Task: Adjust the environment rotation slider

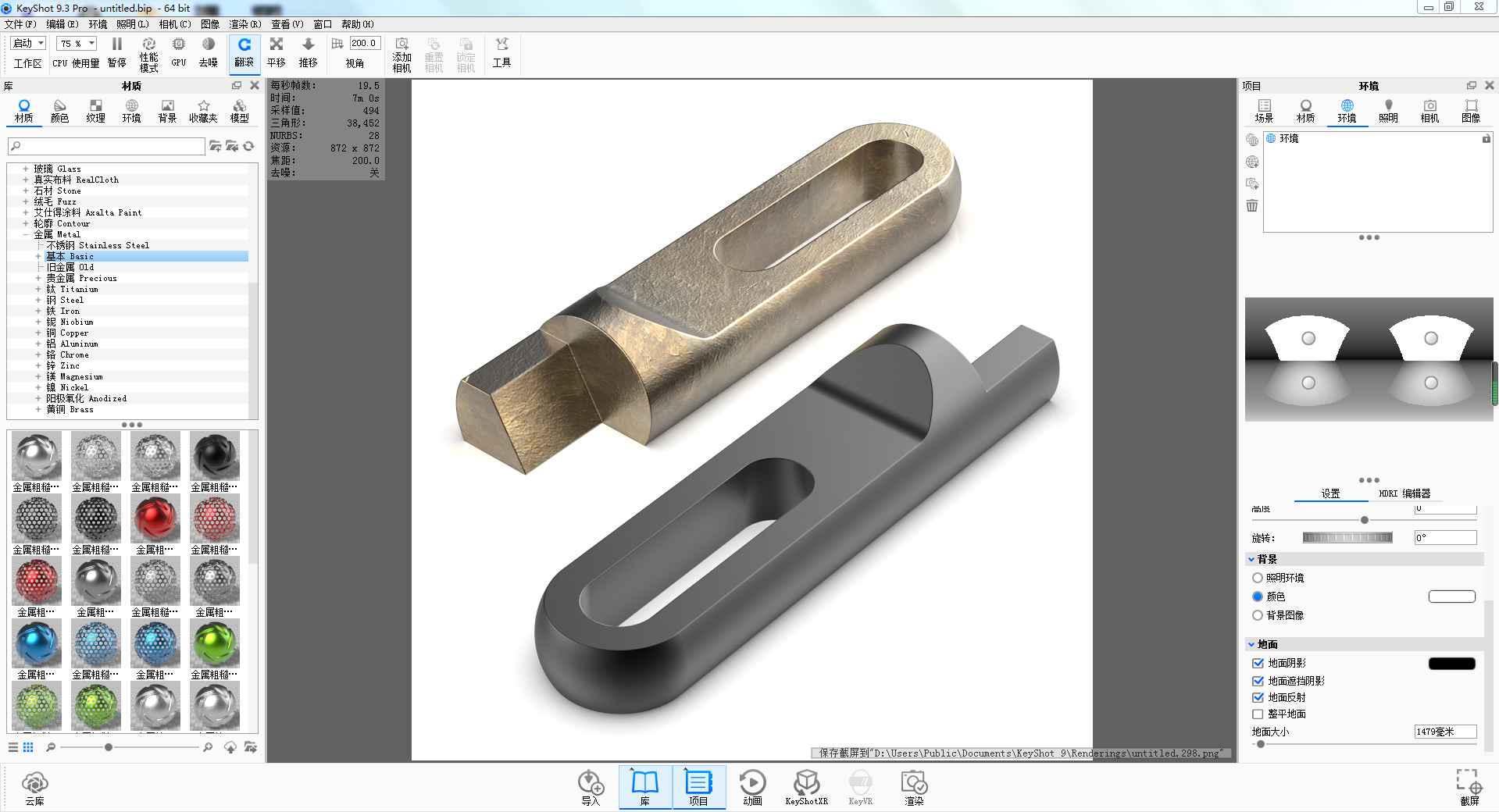Action: [1347, 537]
